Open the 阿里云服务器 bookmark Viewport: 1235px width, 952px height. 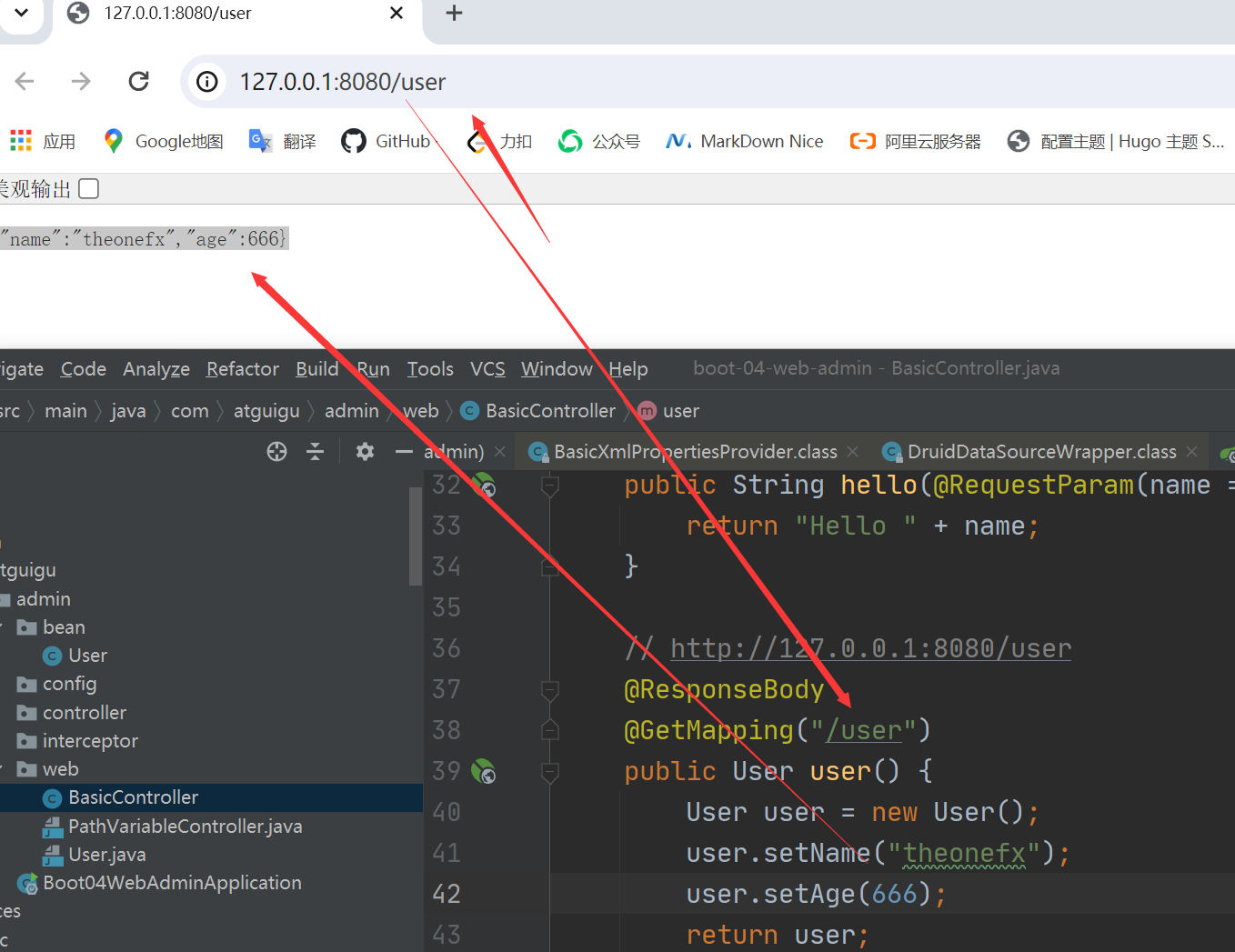pos(915,141)
